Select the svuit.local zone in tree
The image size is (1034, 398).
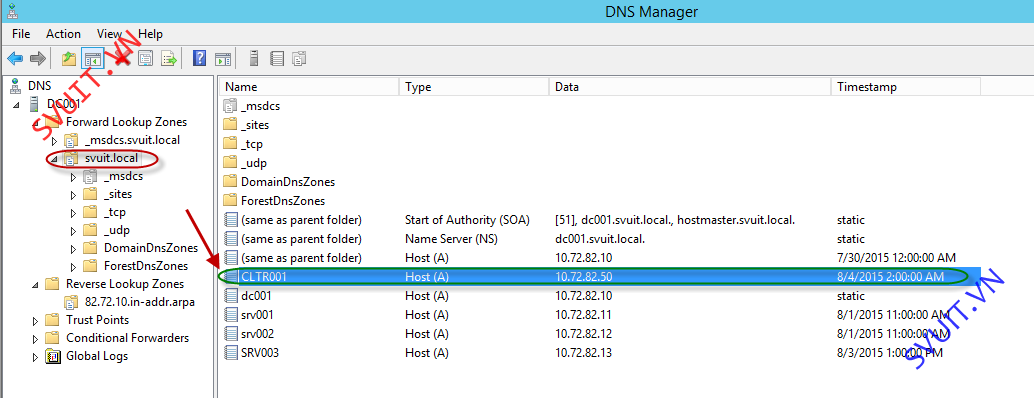click(x=111, y=158)
